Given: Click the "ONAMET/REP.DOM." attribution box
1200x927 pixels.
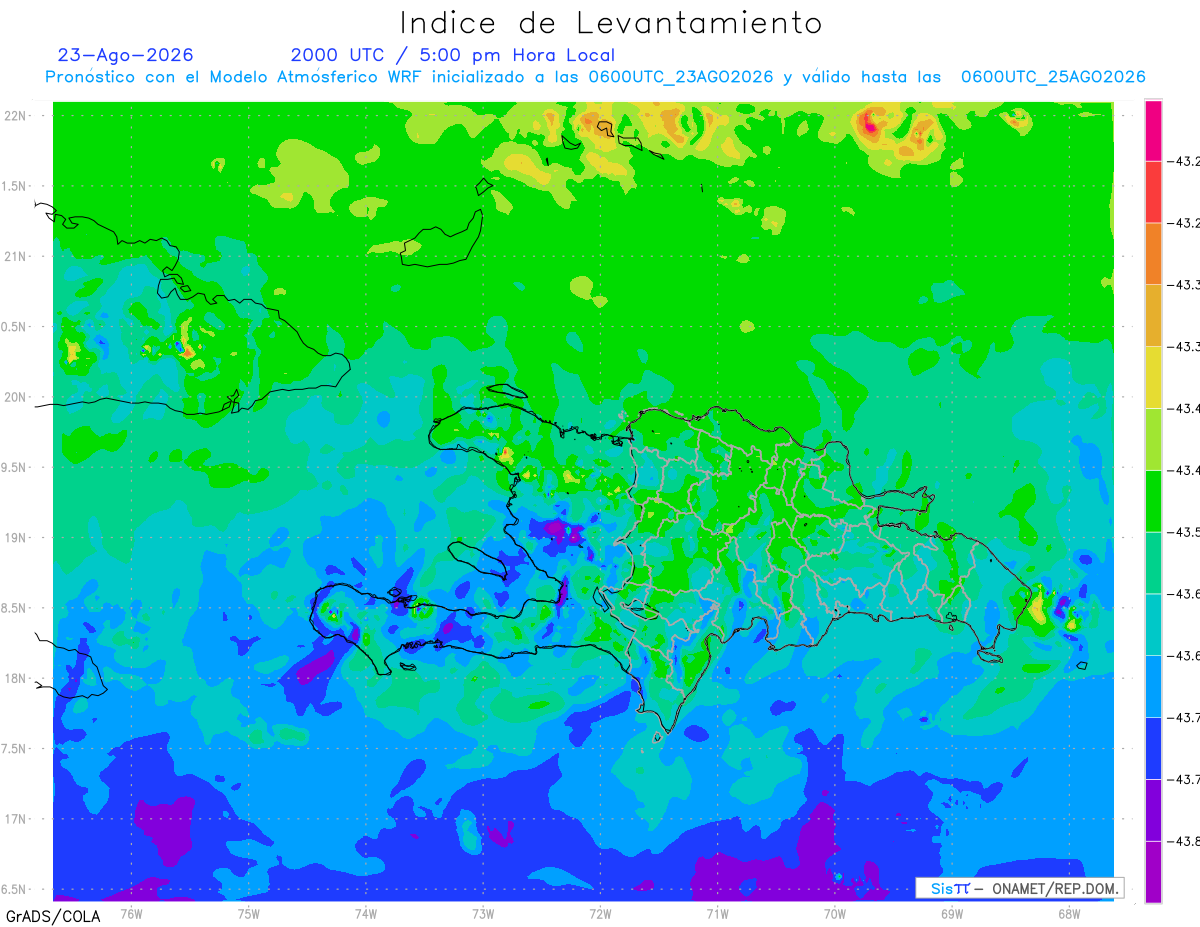Looking at the screenshot, I should (x=1020, y=888).
